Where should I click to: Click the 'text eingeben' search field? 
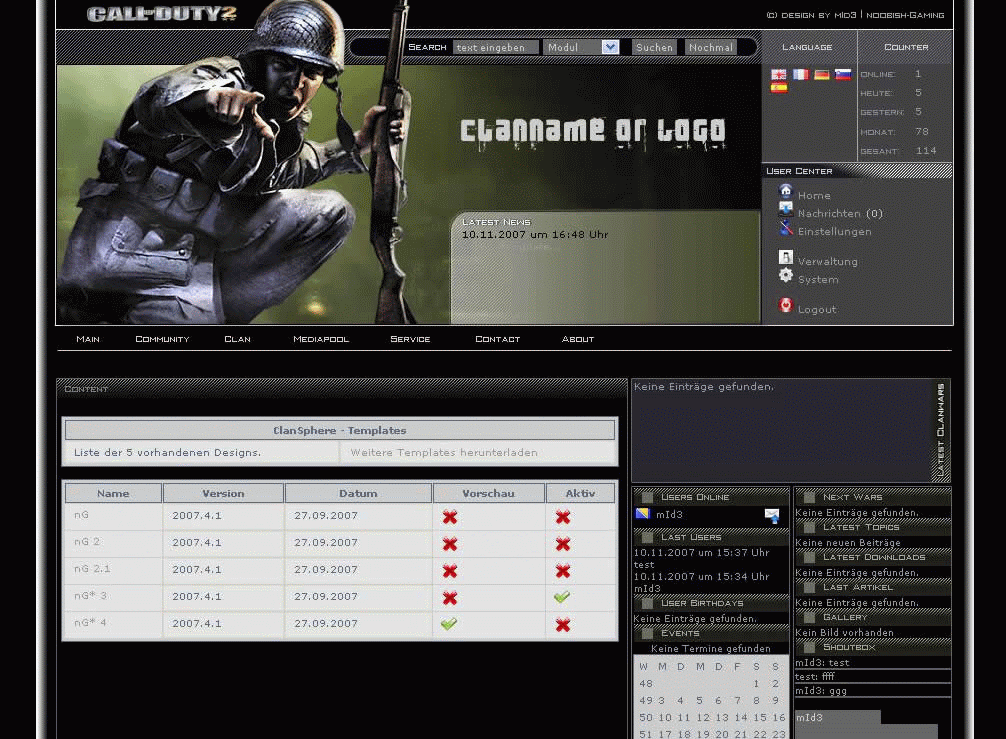[495, 47]
